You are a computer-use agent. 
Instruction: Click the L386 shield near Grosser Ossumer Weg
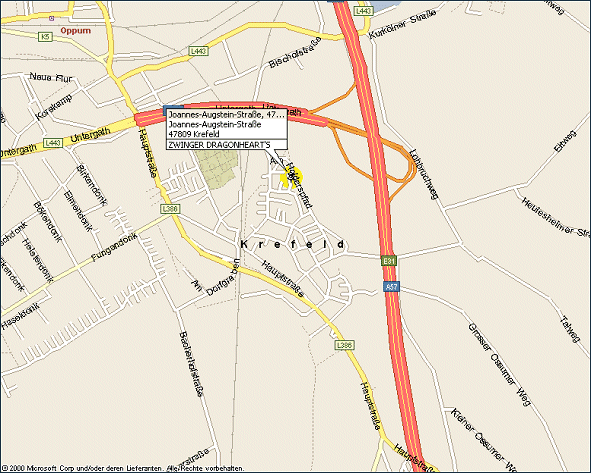(344, 345)
